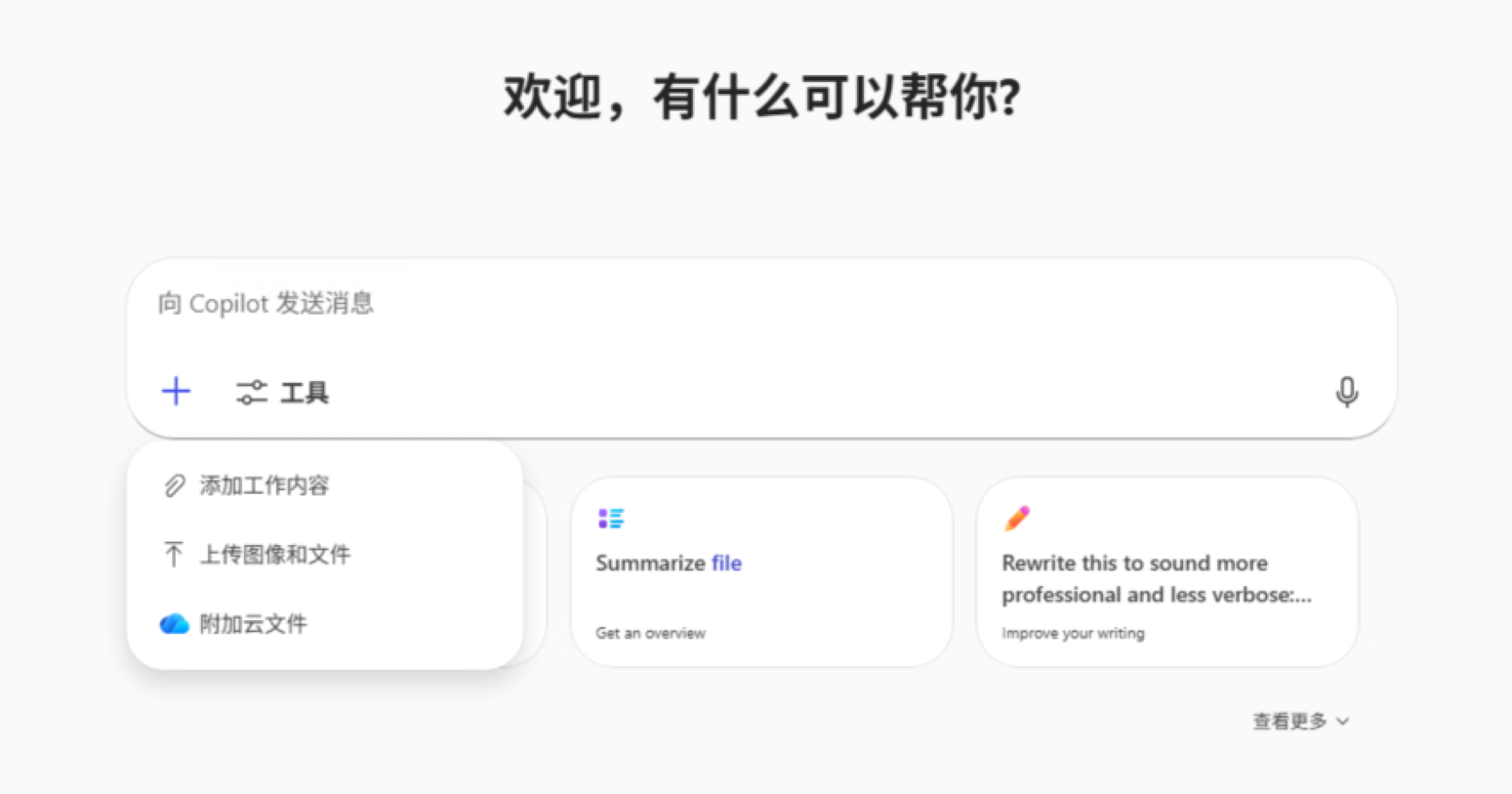Image resolution: width=1512 pixels, height=794 pixels.
Task: Click "Improve your writing" subtitle on Rewrite card
Action: (x=1073, y=633)
